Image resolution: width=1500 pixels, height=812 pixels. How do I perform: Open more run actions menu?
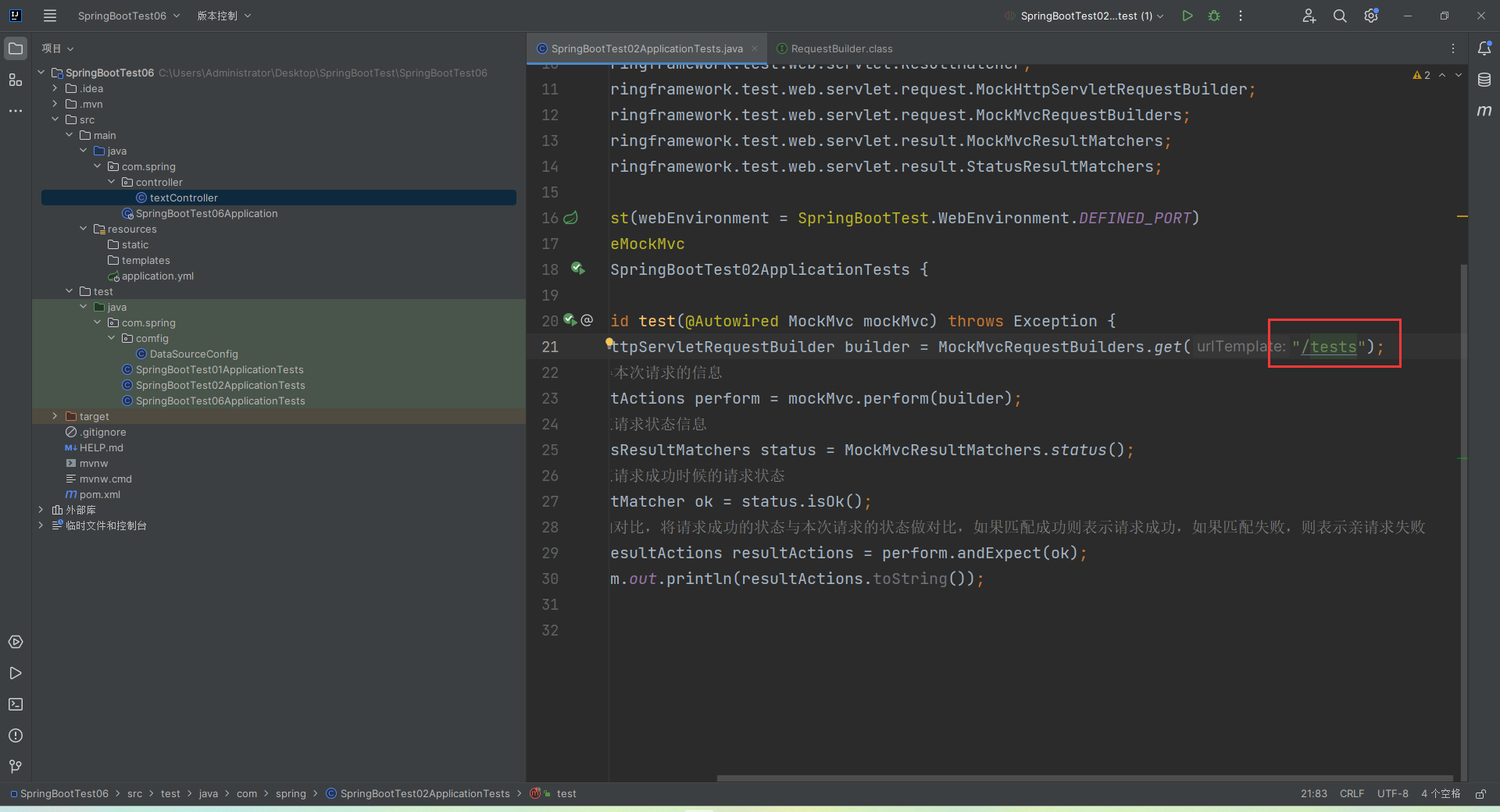[x=1241, y=16]
